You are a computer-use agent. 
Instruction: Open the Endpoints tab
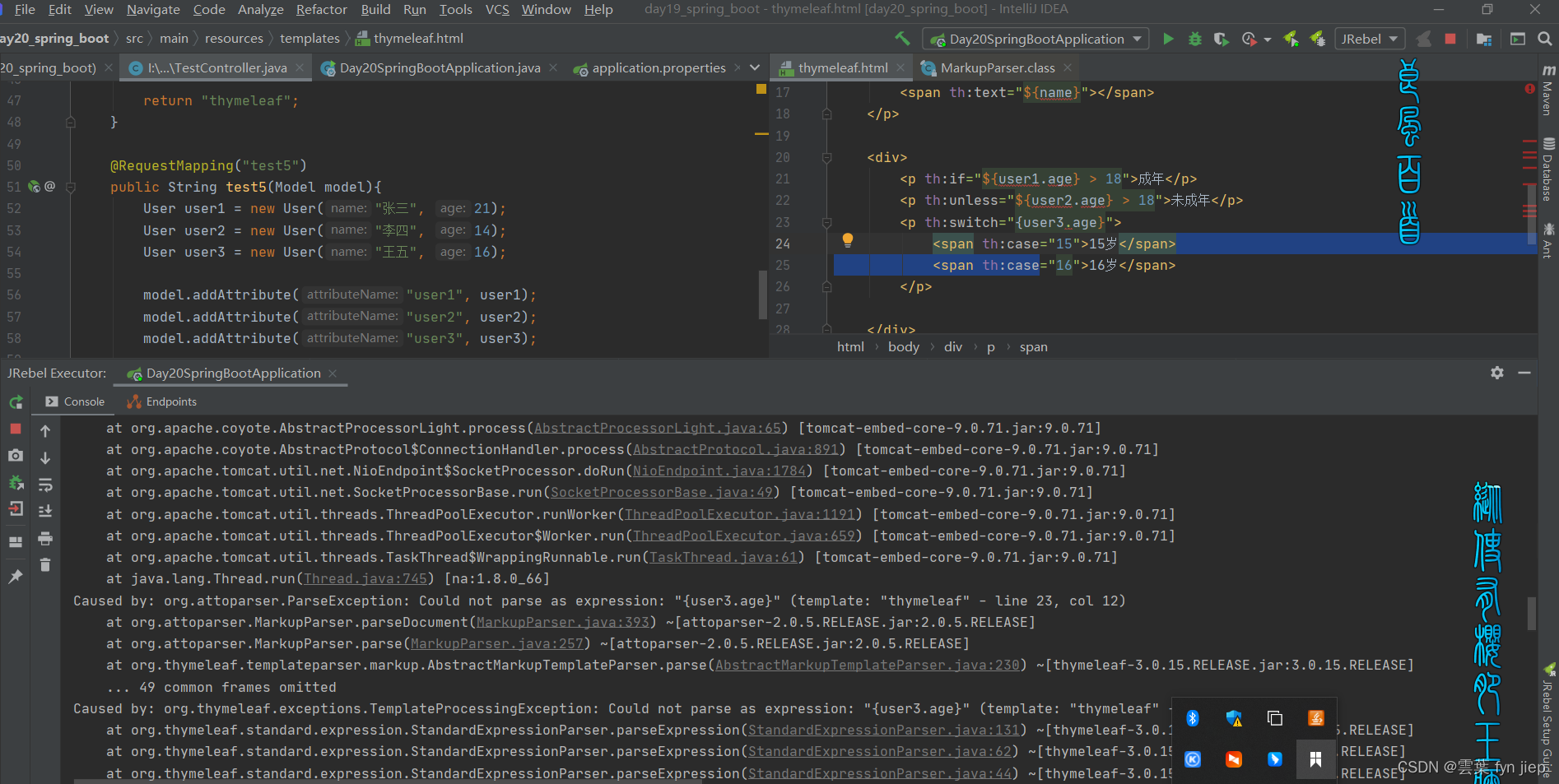click(x=162, y=401)
